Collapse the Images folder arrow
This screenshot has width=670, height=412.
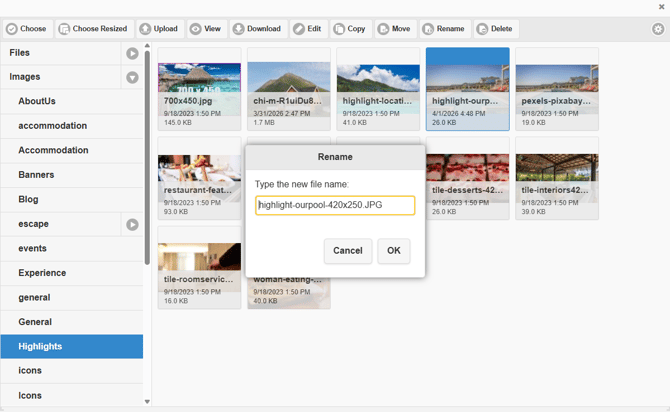click(x=132, y=77)
